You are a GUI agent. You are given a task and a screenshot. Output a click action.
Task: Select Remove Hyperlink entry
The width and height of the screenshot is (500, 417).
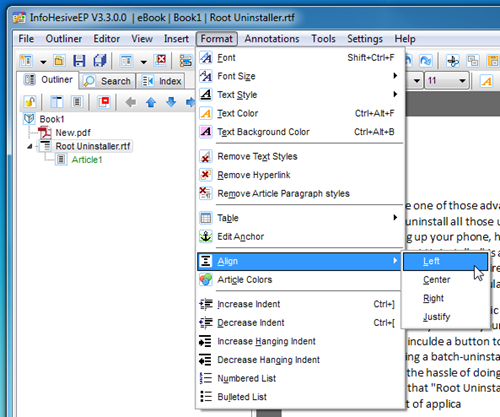[300, 175]
